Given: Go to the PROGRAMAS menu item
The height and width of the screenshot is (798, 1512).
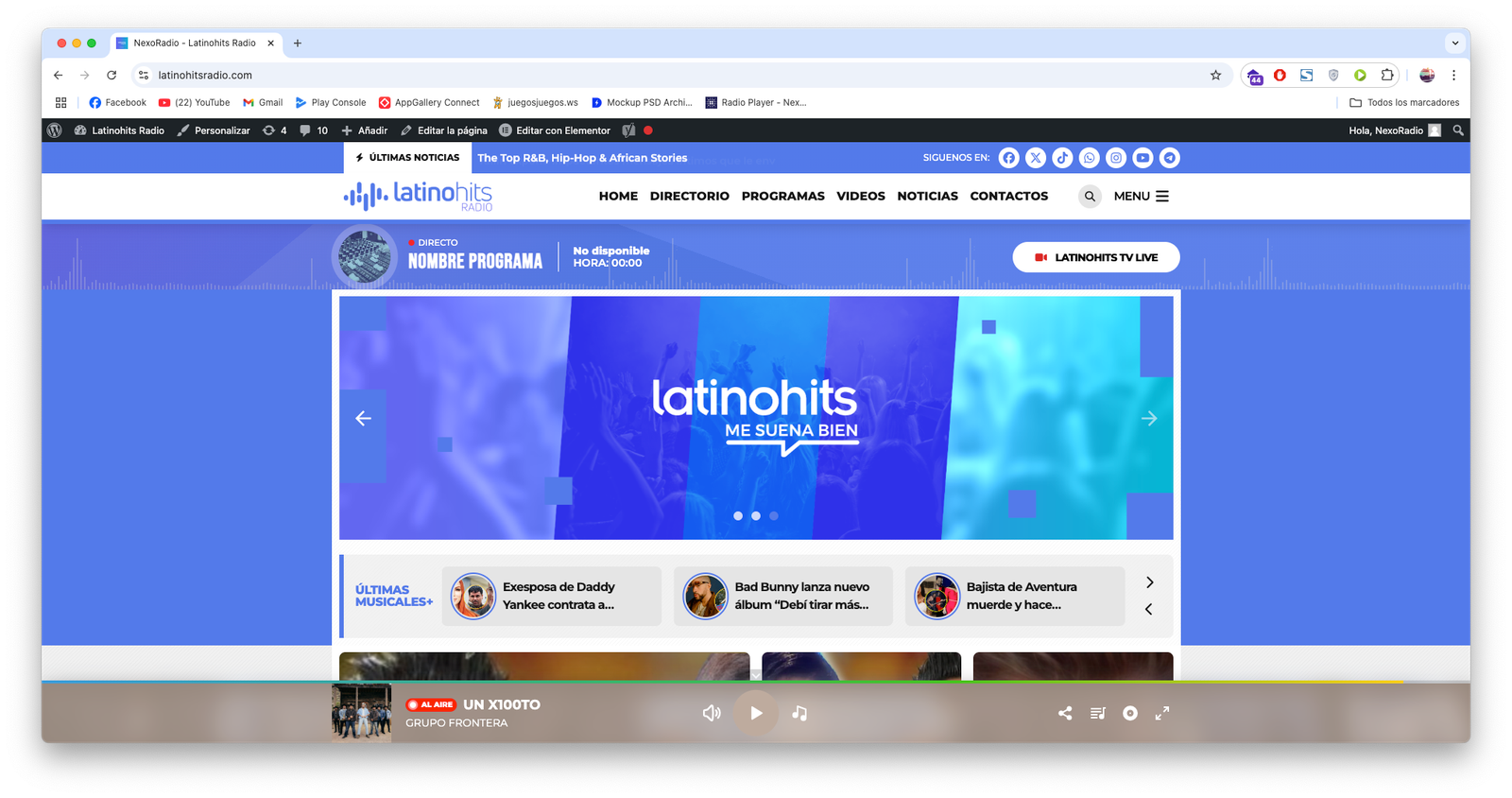Looking at the screenshot, I should 782,197.
